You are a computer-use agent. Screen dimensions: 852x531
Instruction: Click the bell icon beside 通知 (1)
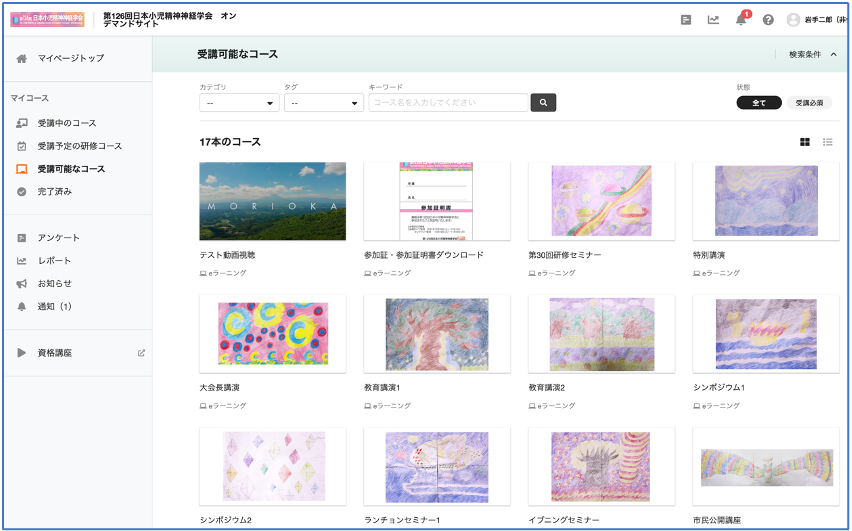tap(22, 307)
